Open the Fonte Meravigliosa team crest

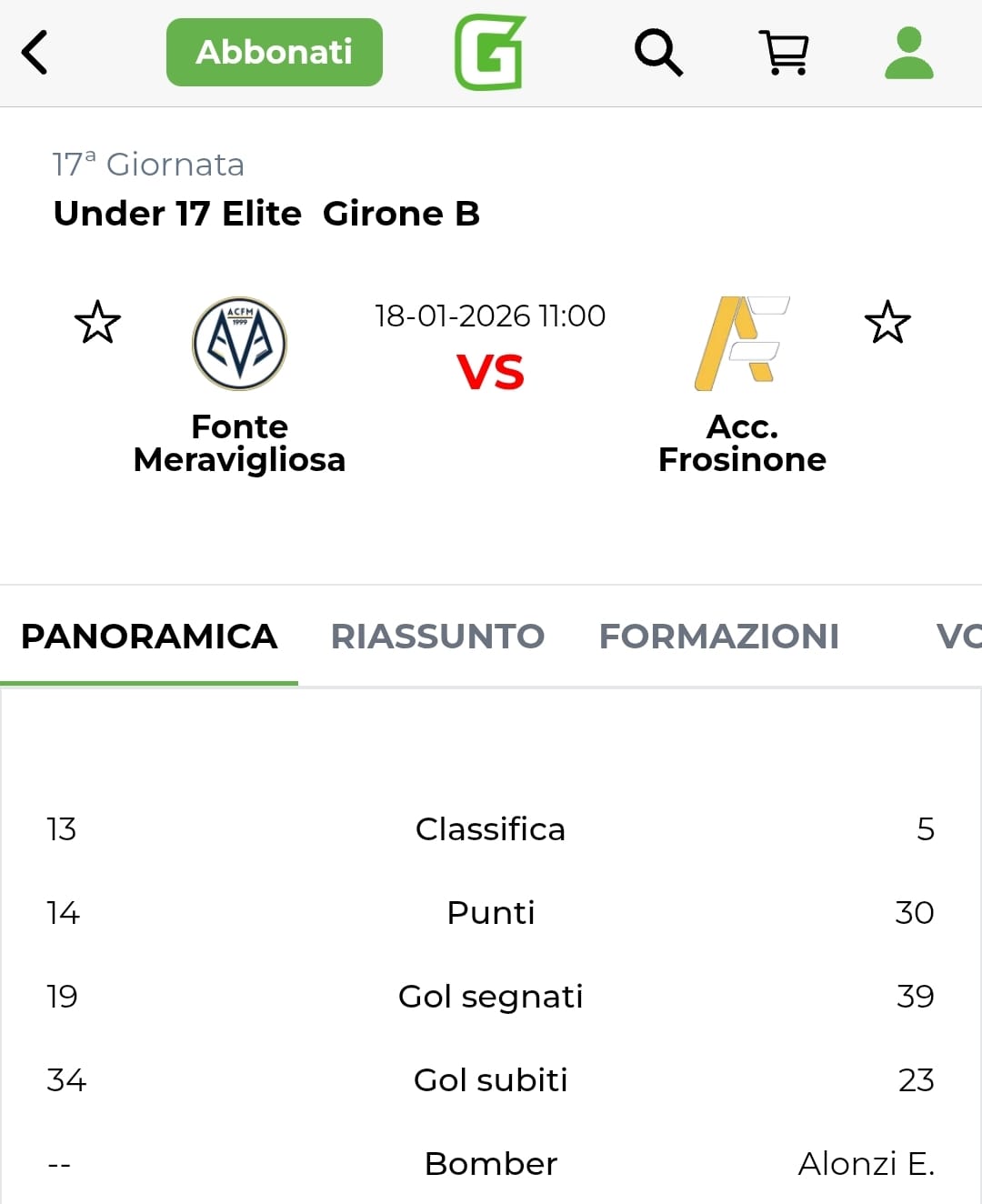click(x=239, y=344)
